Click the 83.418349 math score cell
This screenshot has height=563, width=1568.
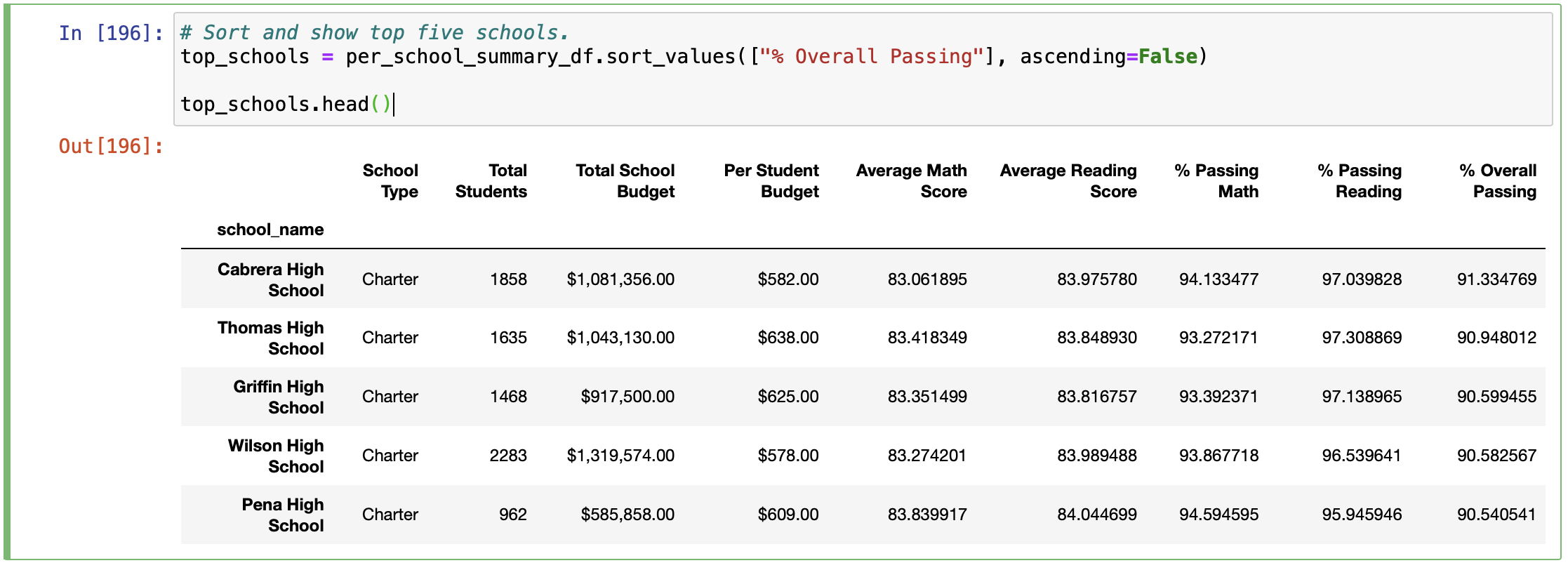coord(927,338)
